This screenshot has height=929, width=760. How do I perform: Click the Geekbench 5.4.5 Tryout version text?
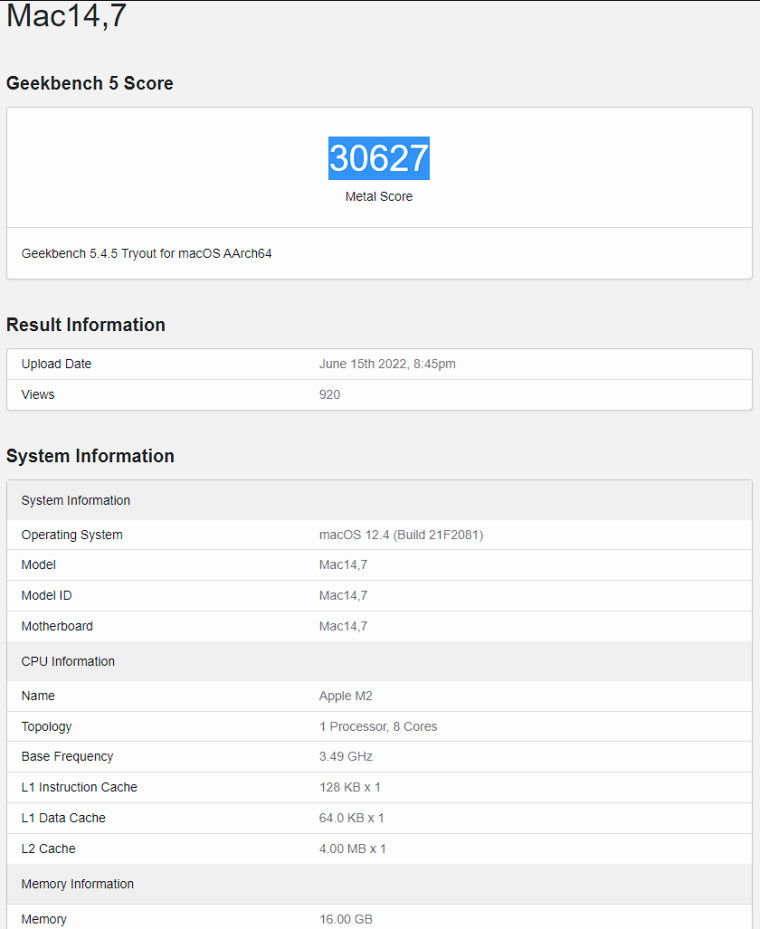pos(146,254)
